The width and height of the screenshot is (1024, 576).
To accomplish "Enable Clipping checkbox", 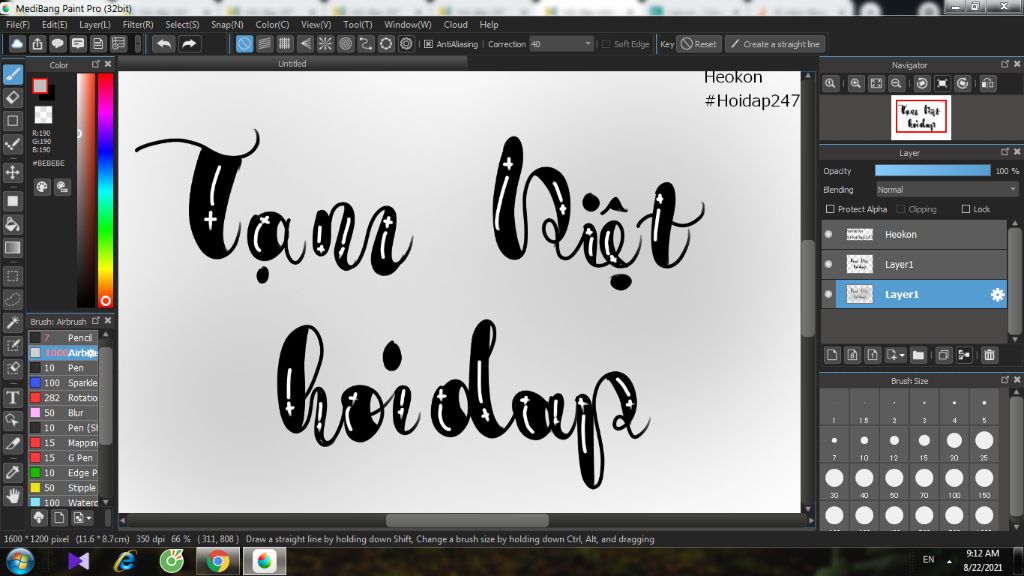I will pyautogui.click(x=901, y=209).
